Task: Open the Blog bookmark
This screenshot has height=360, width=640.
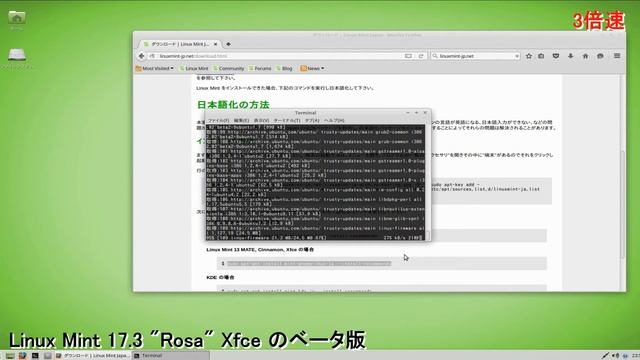Action: (x=284, y=69)
